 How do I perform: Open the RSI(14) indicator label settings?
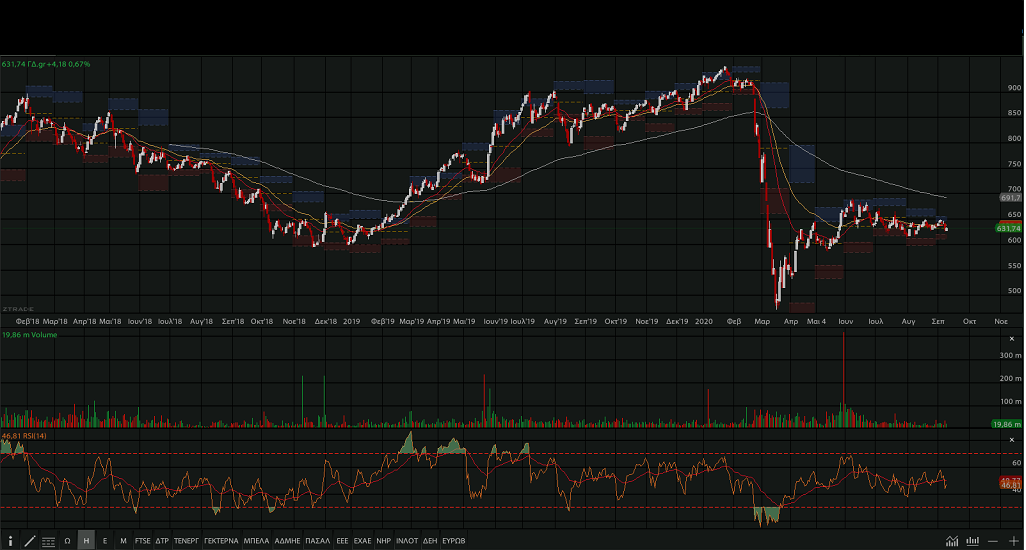[25, 437]
